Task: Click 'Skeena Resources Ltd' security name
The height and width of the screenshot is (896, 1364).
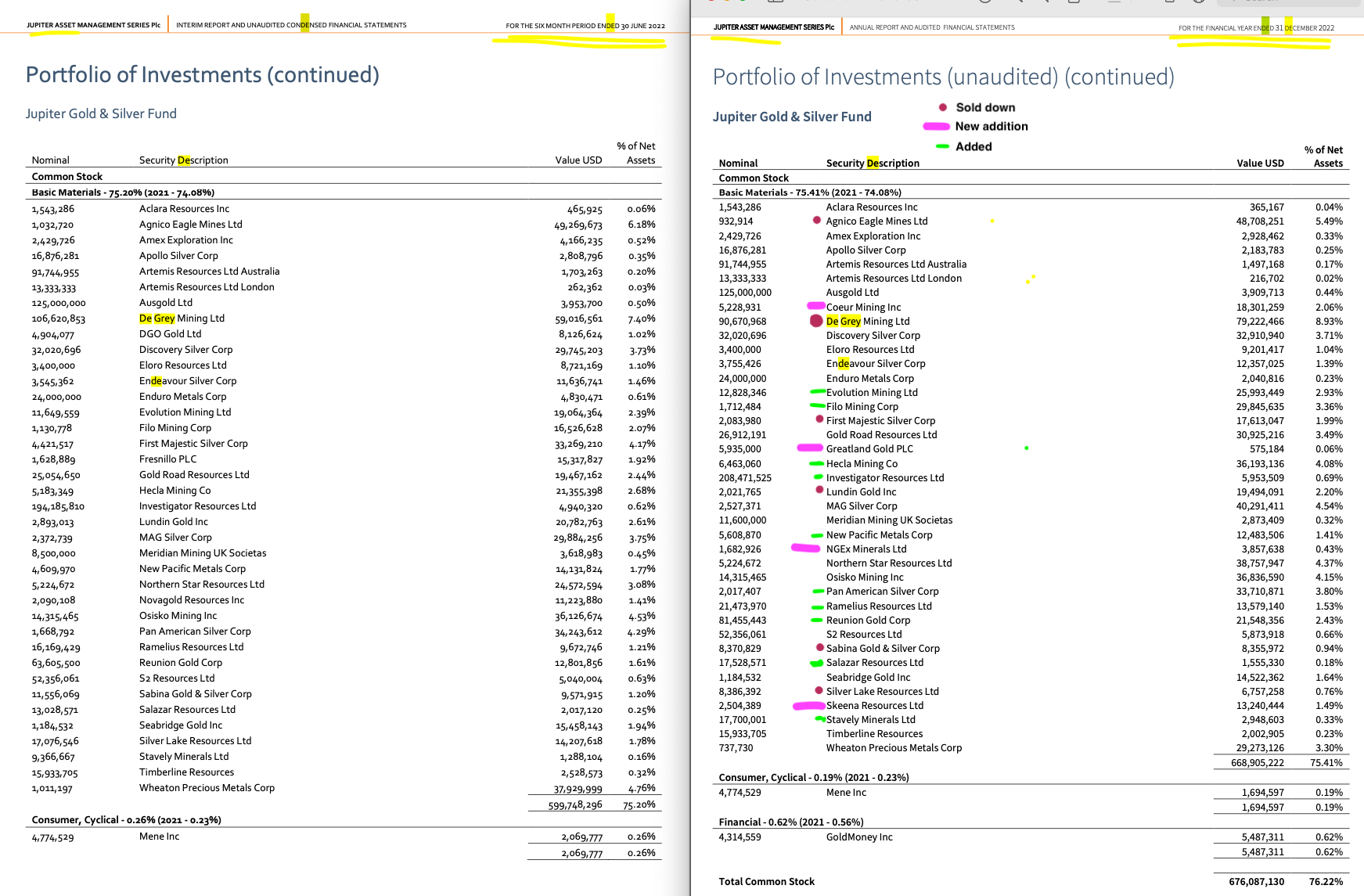Action: pyautogui.click(x=875, y=706)
